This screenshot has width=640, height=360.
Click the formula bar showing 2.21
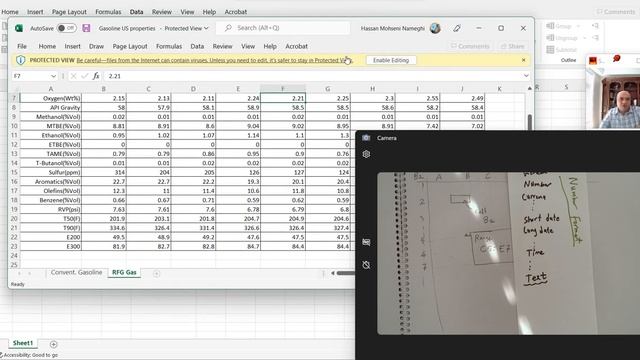click(312, 76)
